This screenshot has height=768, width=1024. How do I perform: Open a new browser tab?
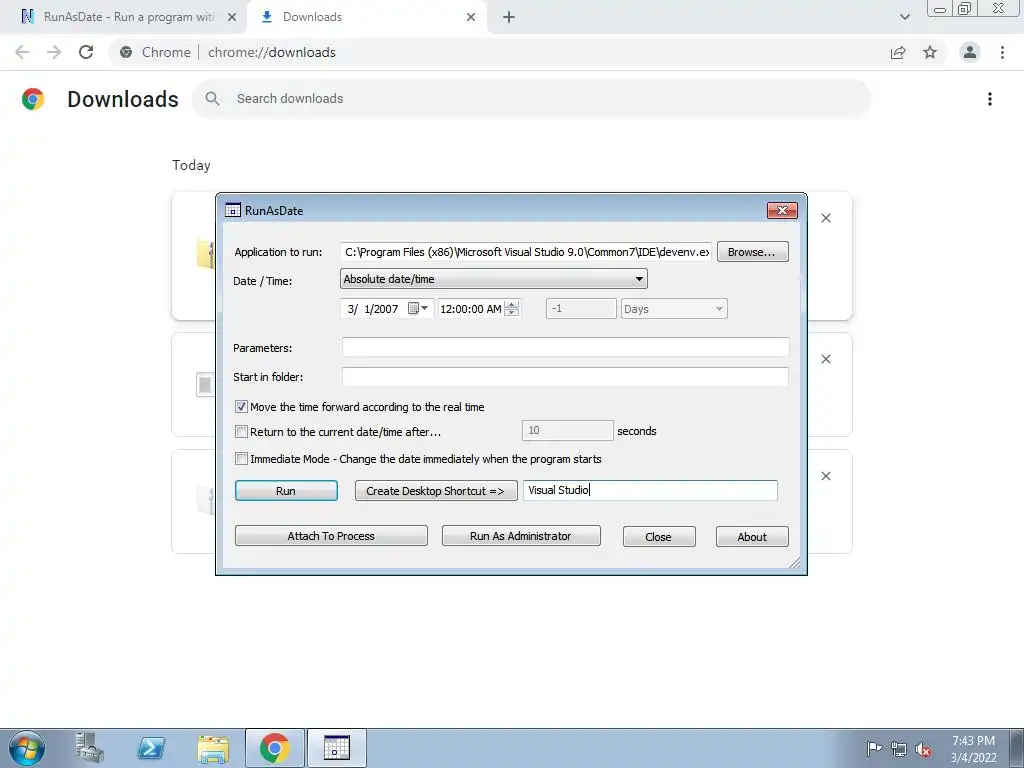[x=509, y=17]
